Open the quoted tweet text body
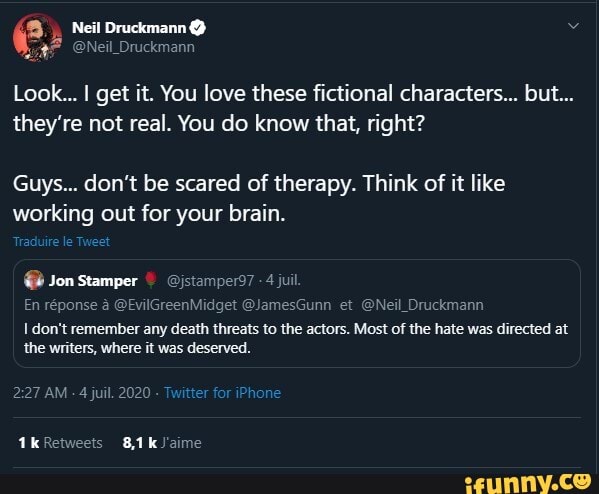The image size is (599, 494). point(296,339)
